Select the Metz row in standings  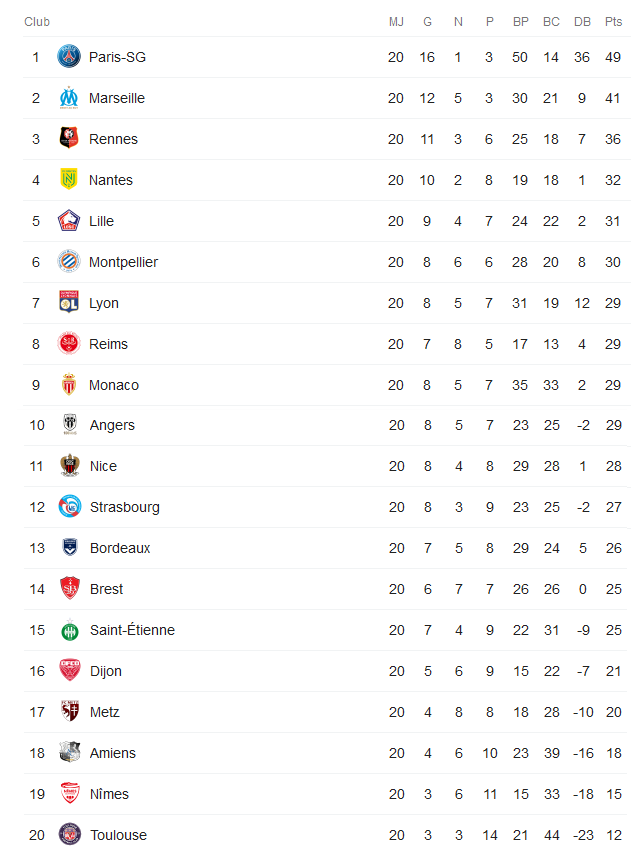pos(326,712)
